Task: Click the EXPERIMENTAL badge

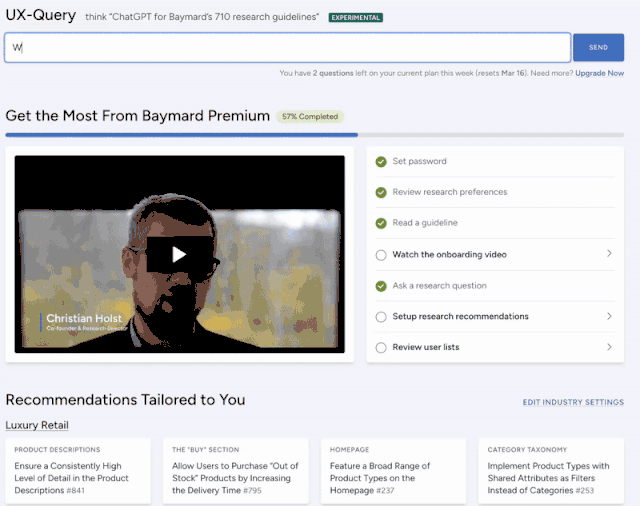Action: point(356,18)
